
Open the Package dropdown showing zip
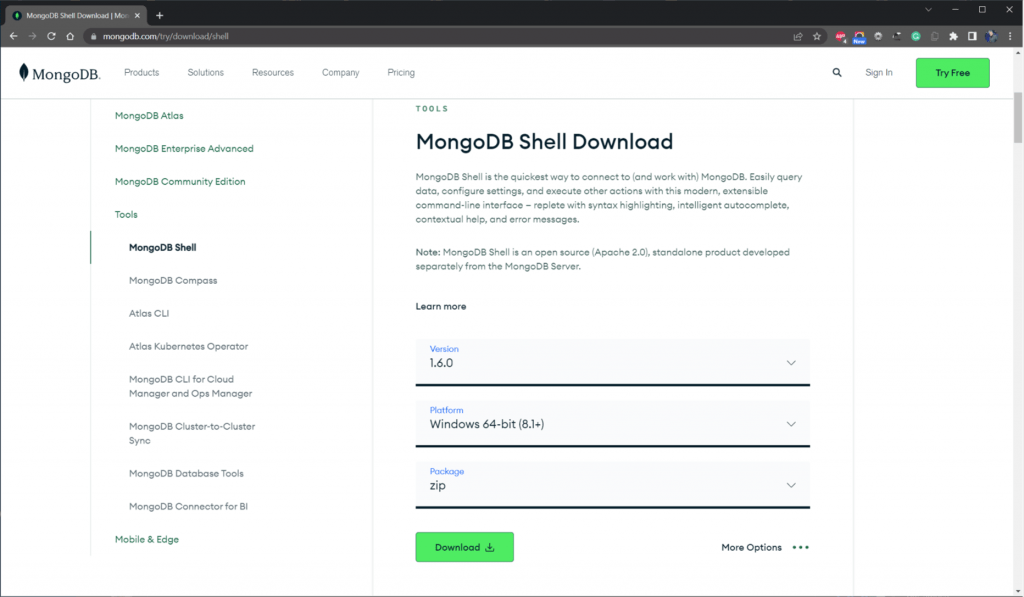[613, 485]
